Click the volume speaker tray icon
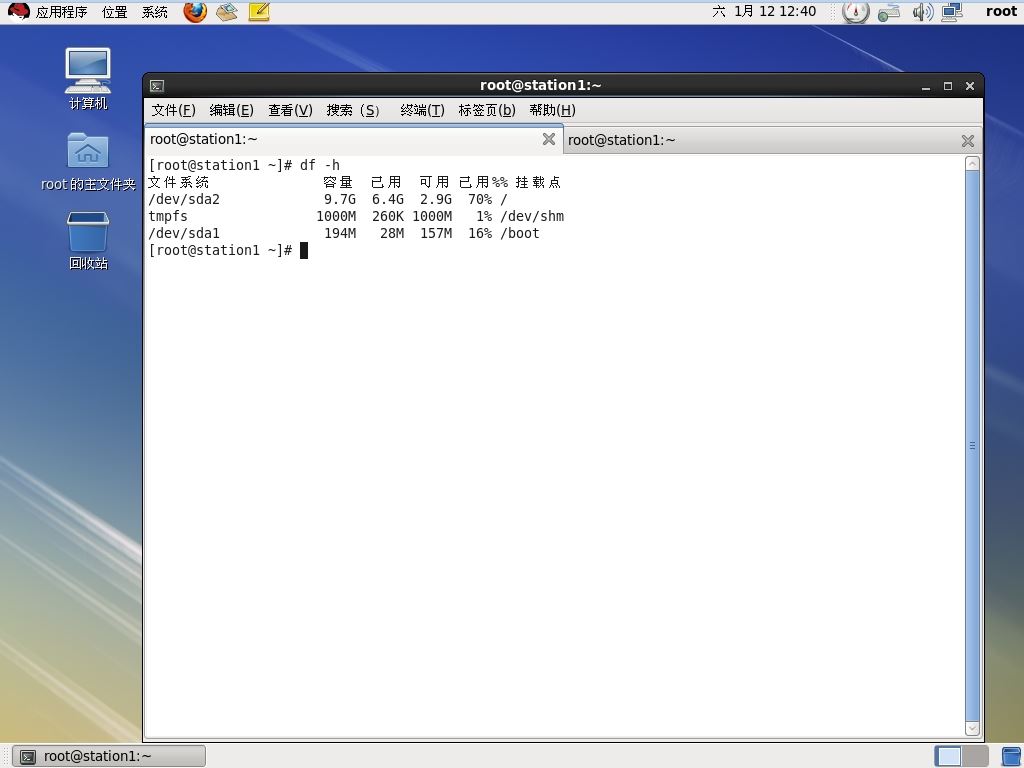The width and height of the screenshot is (1024, 768). [x=922, y=11]
